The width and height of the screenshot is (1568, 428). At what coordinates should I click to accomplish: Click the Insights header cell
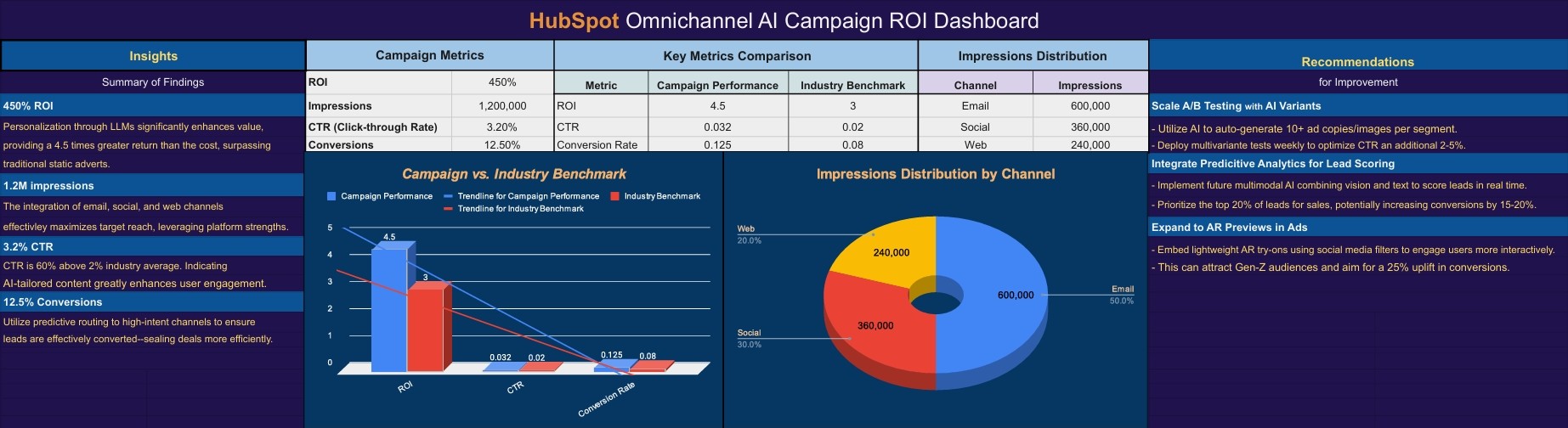pos(153,56)
